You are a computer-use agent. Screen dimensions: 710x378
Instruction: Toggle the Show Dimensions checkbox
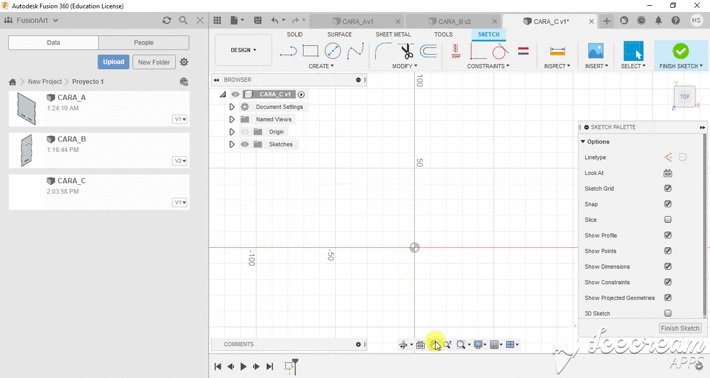tap(667, 267)
